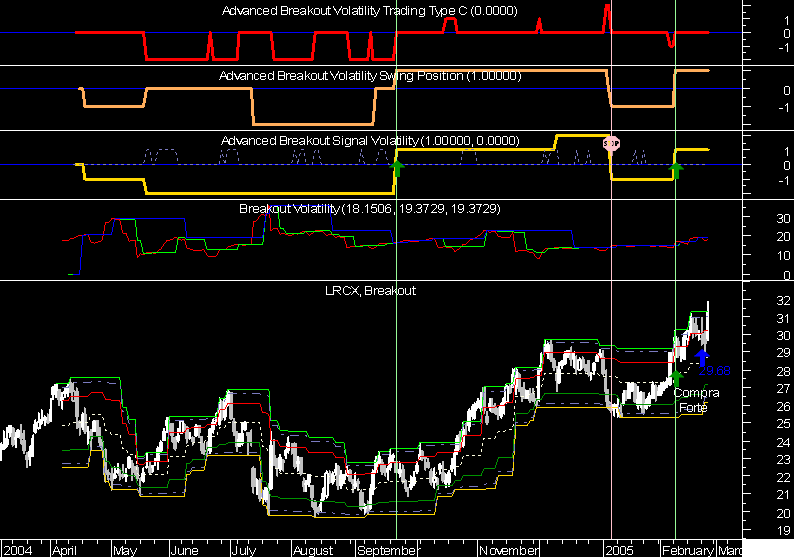The width and height of the screenshot is (794, 557).
Task: Click the pink STOP sign marker
Action: pyautogui.click(x=611, y=143)
